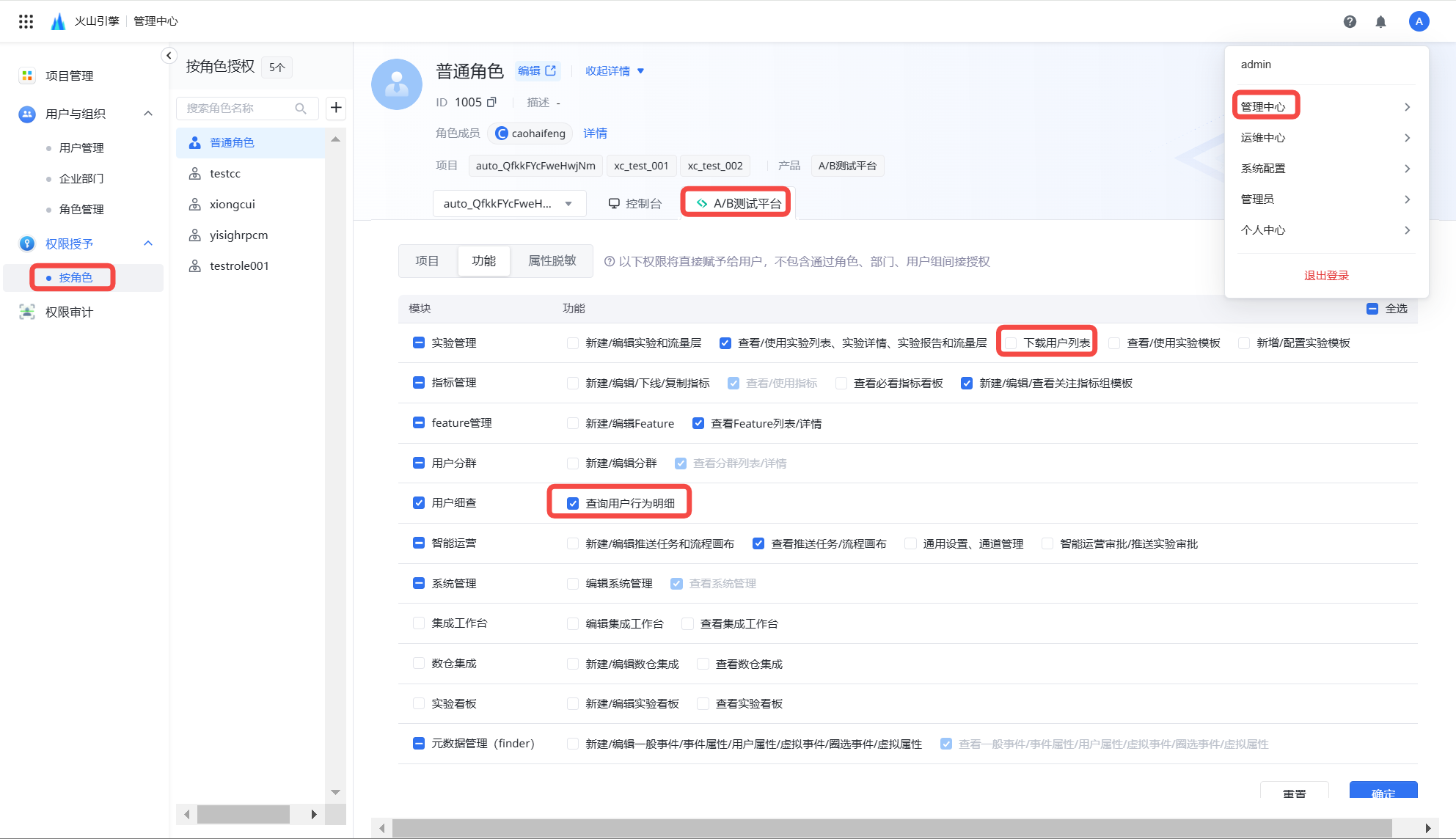Image resolution: width=1456 pixels, height=839 pixels.
Task: Open 用户管理 in sidebar
Action: [x=81, y=147]
